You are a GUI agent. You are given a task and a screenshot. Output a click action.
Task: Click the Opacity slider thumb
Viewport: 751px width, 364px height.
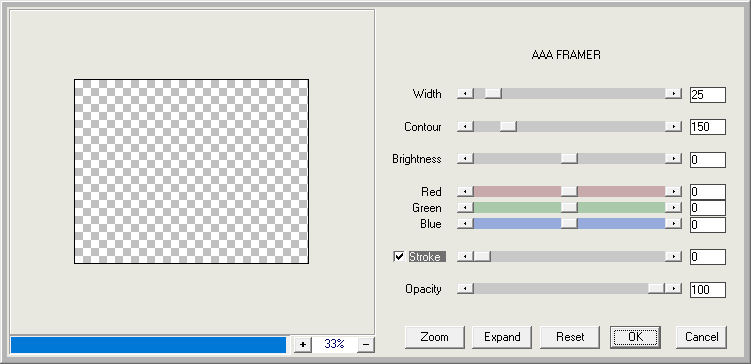point(656,289)
